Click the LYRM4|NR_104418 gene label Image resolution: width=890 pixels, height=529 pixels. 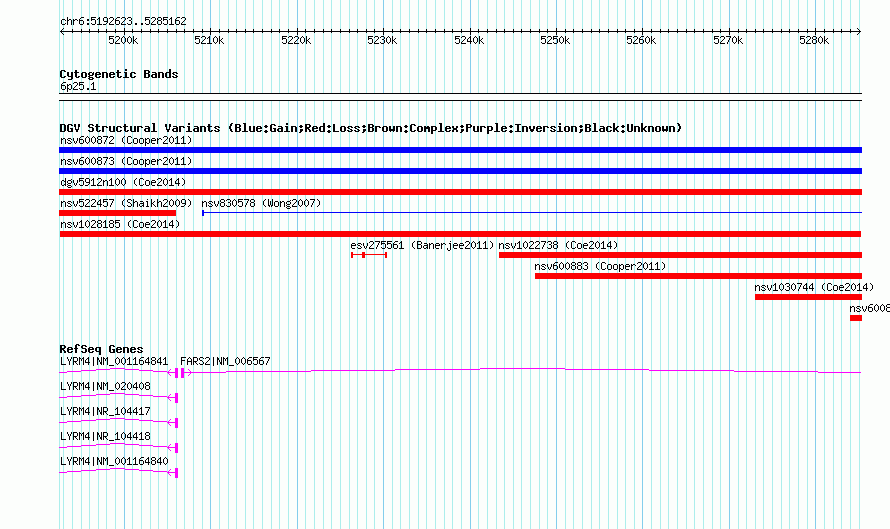(106, 436)
